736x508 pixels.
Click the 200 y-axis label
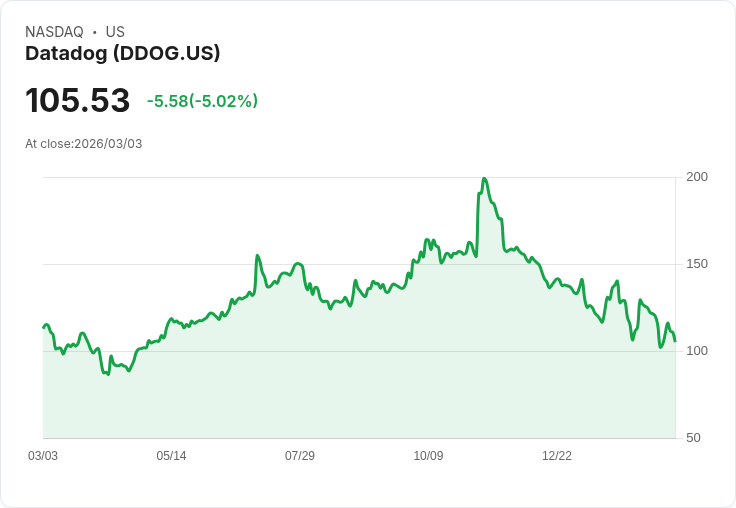tap(697, 177)
